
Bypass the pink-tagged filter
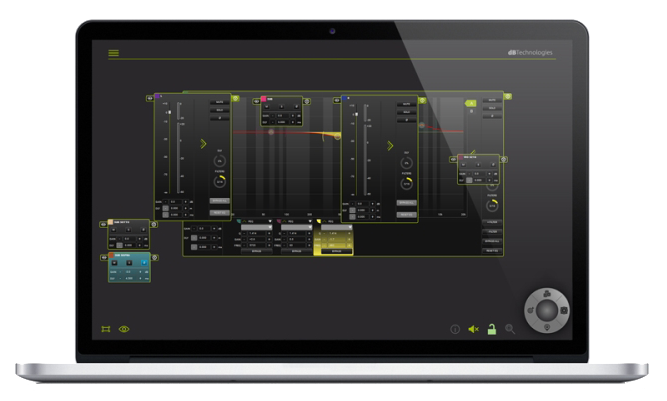[296, 251]
